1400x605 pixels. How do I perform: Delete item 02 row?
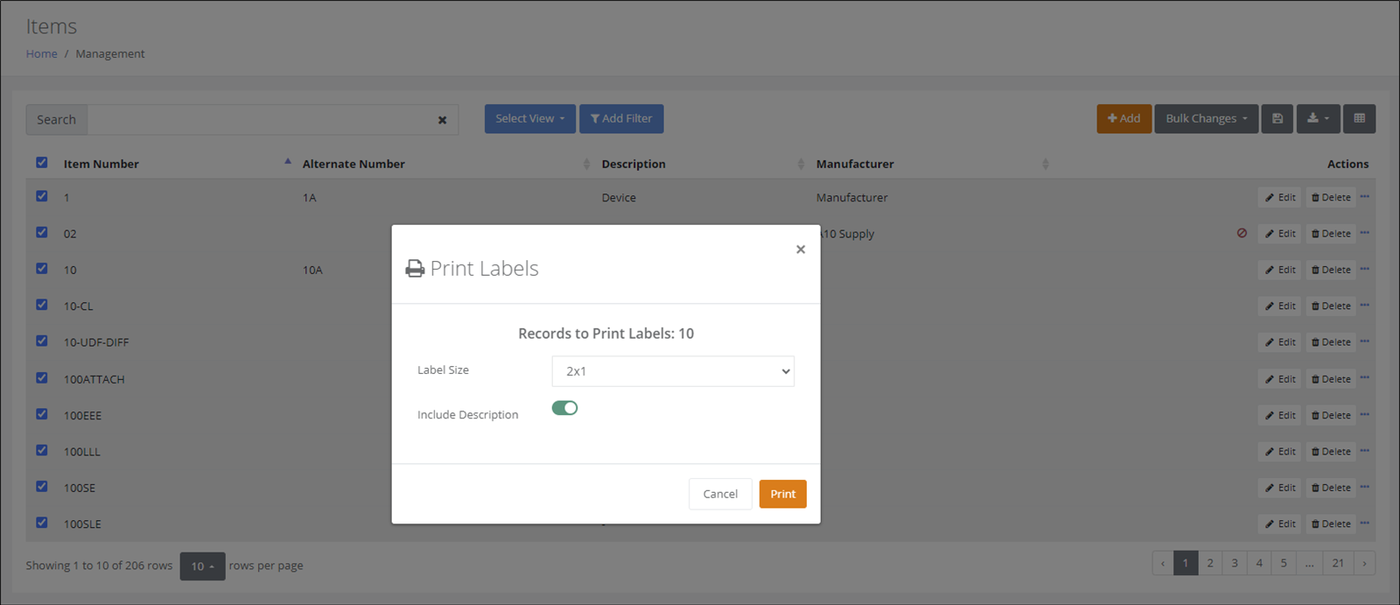[x=1330, y=234]
